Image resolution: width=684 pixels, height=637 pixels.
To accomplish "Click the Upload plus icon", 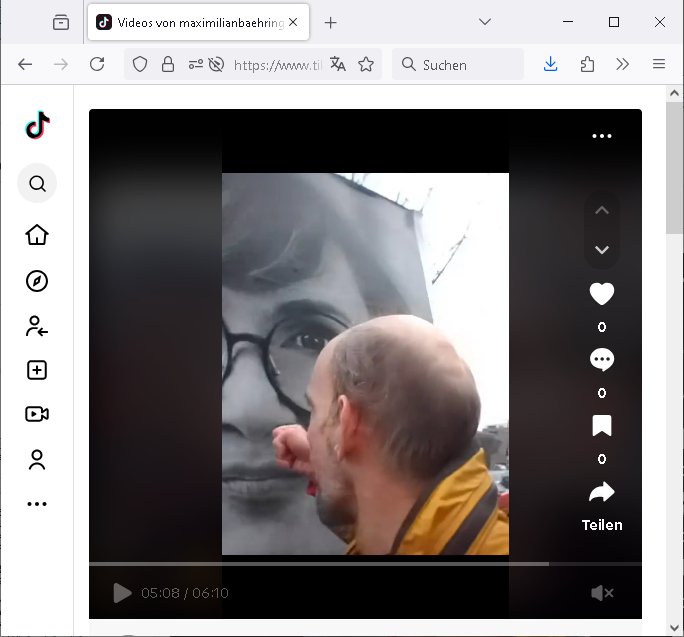I will tap(37, 370).
